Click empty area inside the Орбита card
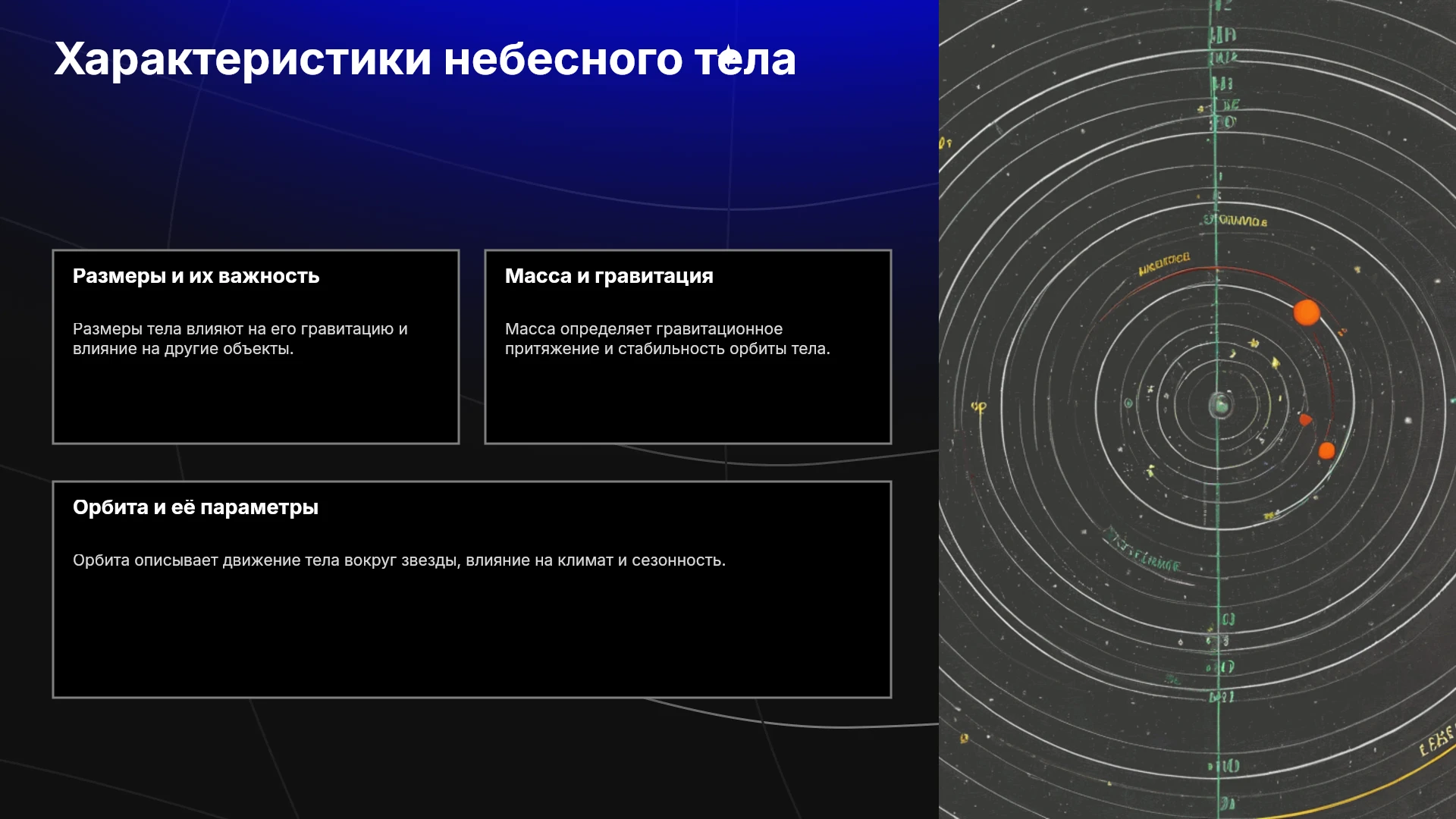 coord(472,637)
